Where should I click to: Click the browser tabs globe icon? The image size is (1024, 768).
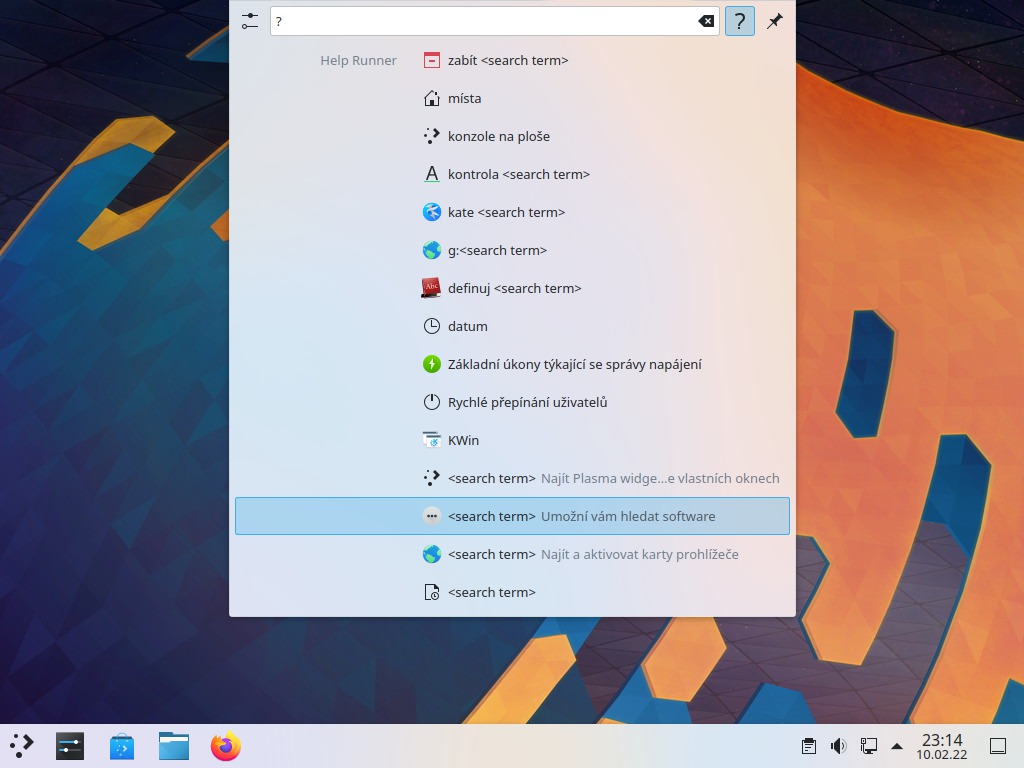coord(432,554)
